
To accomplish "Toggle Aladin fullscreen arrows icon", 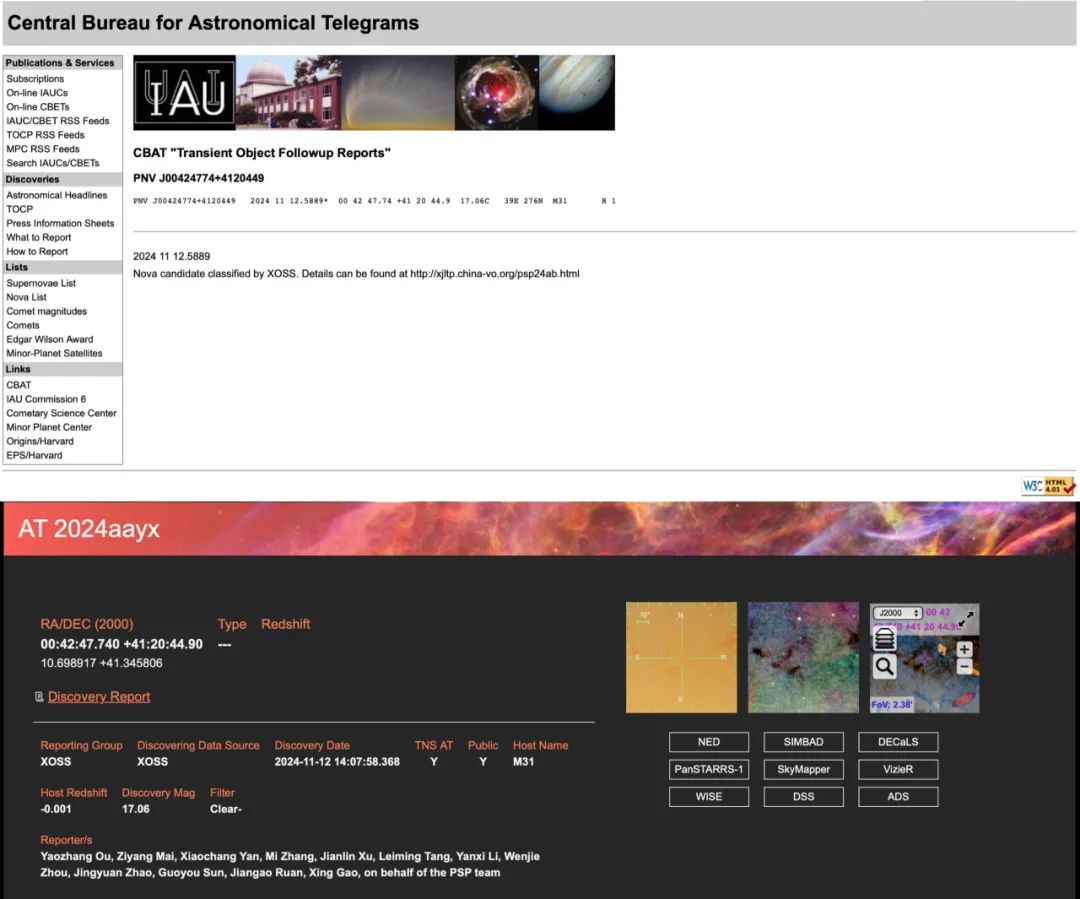I will [x=966, y=617].
